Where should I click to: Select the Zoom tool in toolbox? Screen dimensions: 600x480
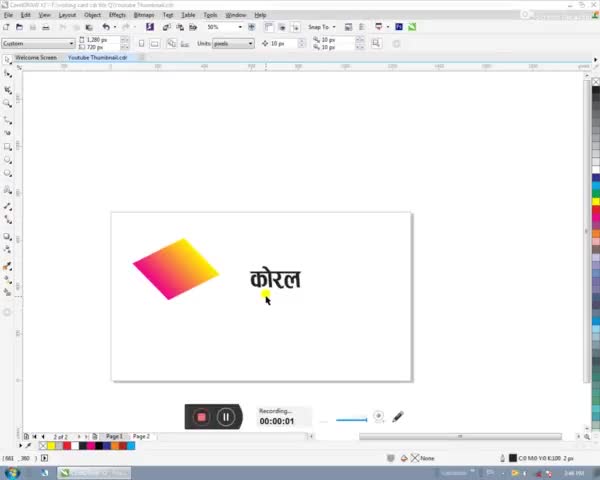(7, 103)
